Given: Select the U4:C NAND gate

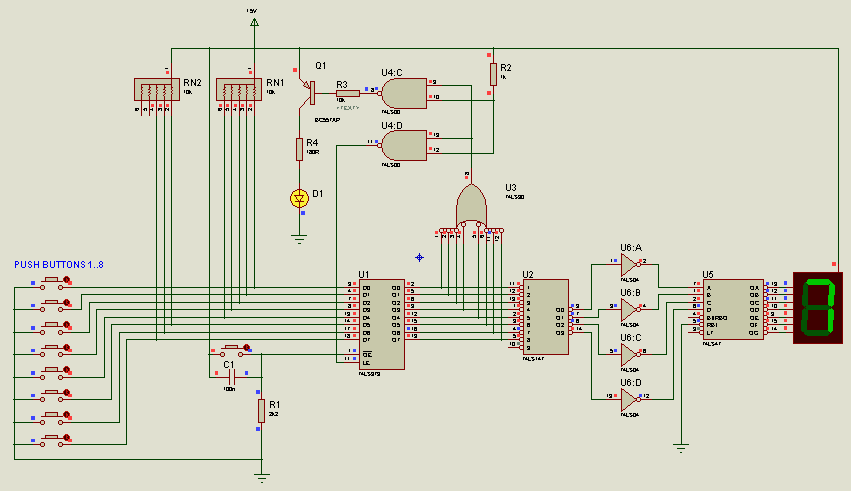Looking at the screenshot, I should 404,93.
